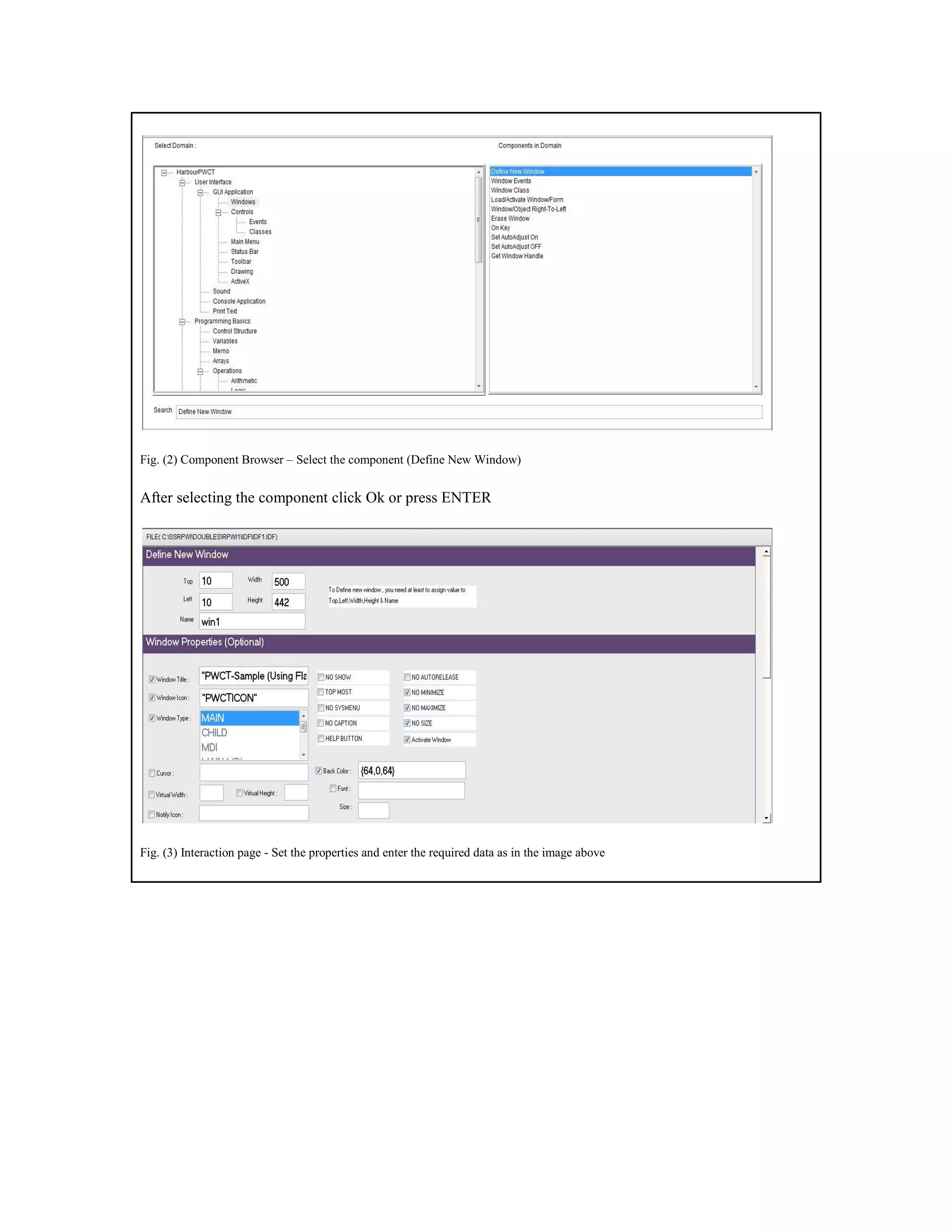Choose Window Events from the components list
This screenshot has width=952, height=1232.
[510, 181]
